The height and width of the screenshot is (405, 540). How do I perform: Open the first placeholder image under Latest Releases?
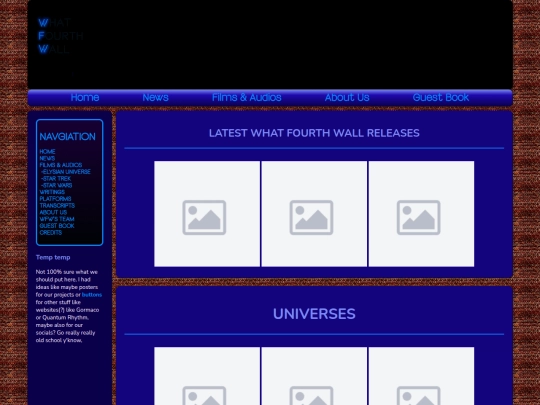coord(207,214)
